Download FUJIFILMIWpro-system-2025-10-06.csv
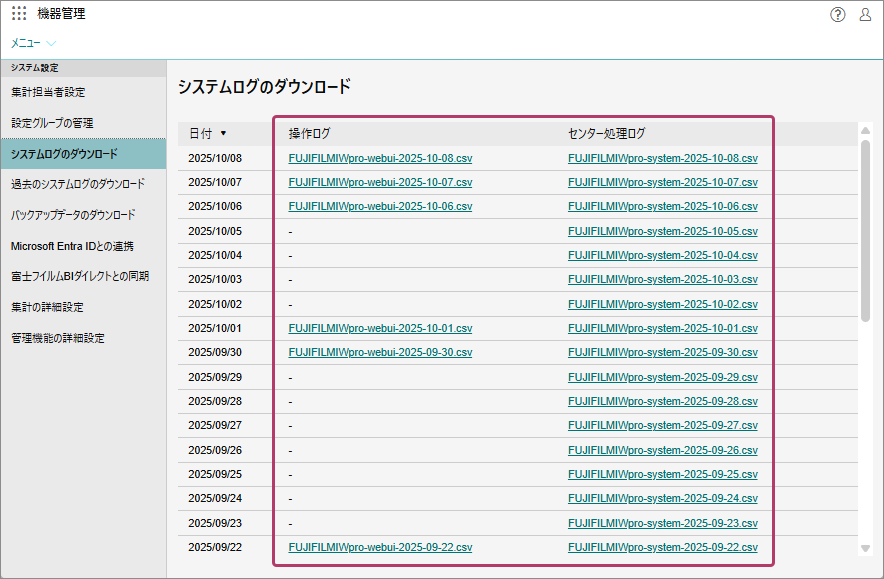The height and width of the screenshot is (579, 884). coord(662,206)
